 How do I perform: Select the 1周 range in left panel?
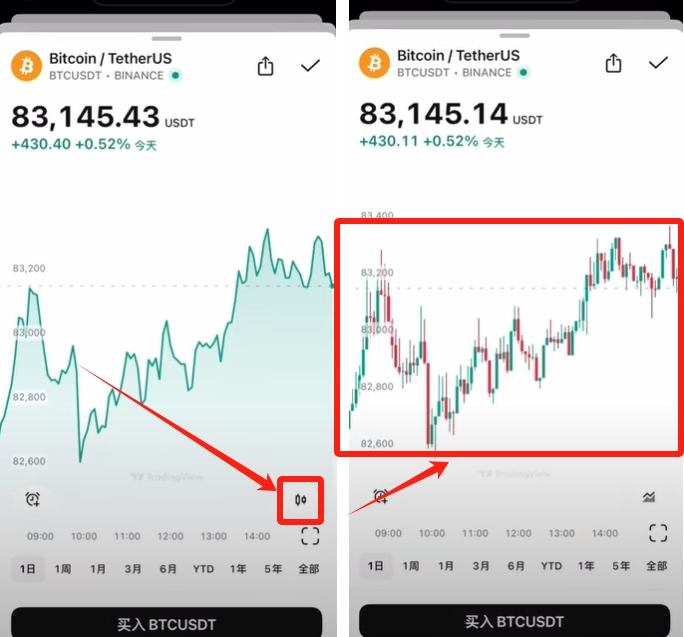(63, 569)
